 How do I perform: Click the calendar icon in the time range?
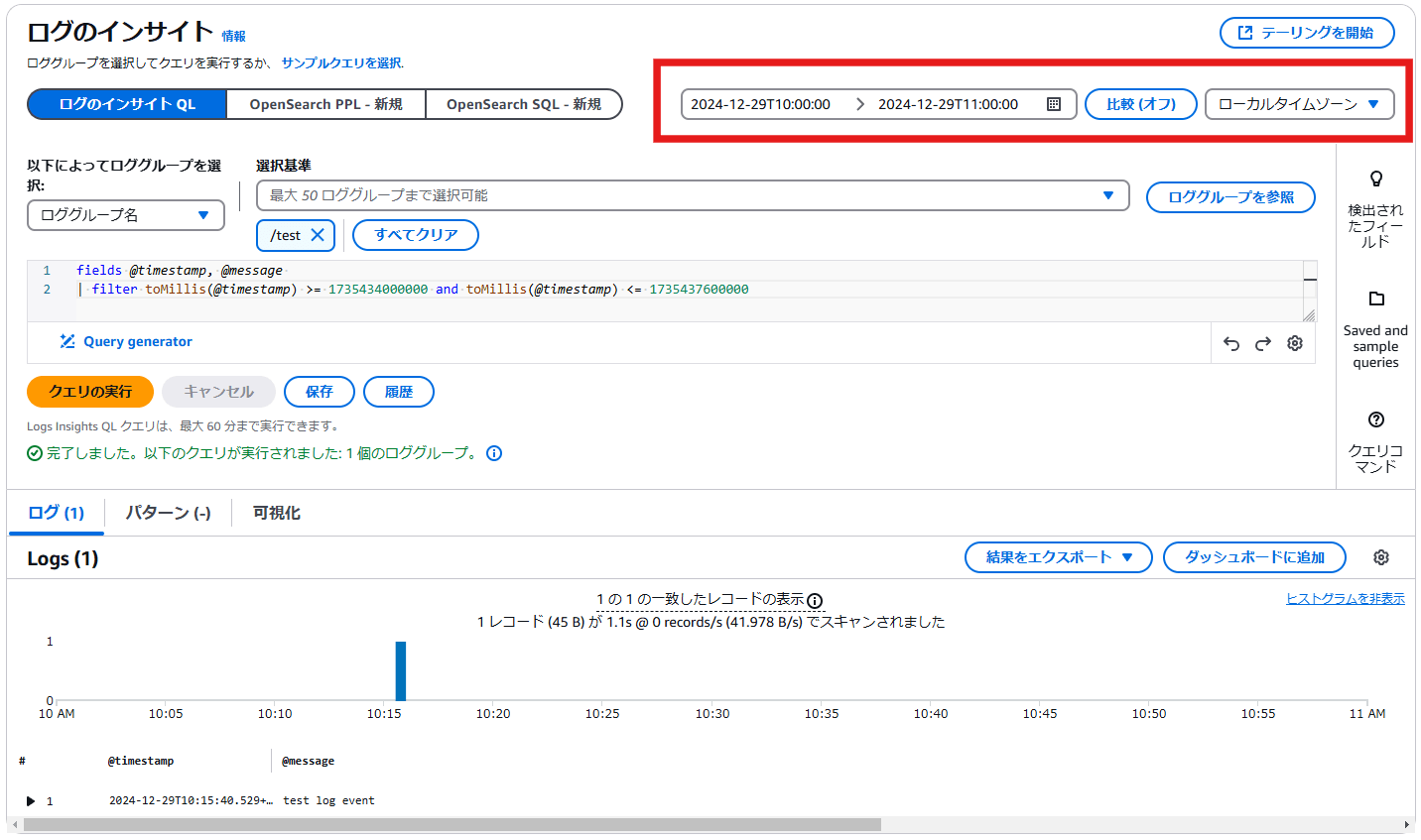1054,104
